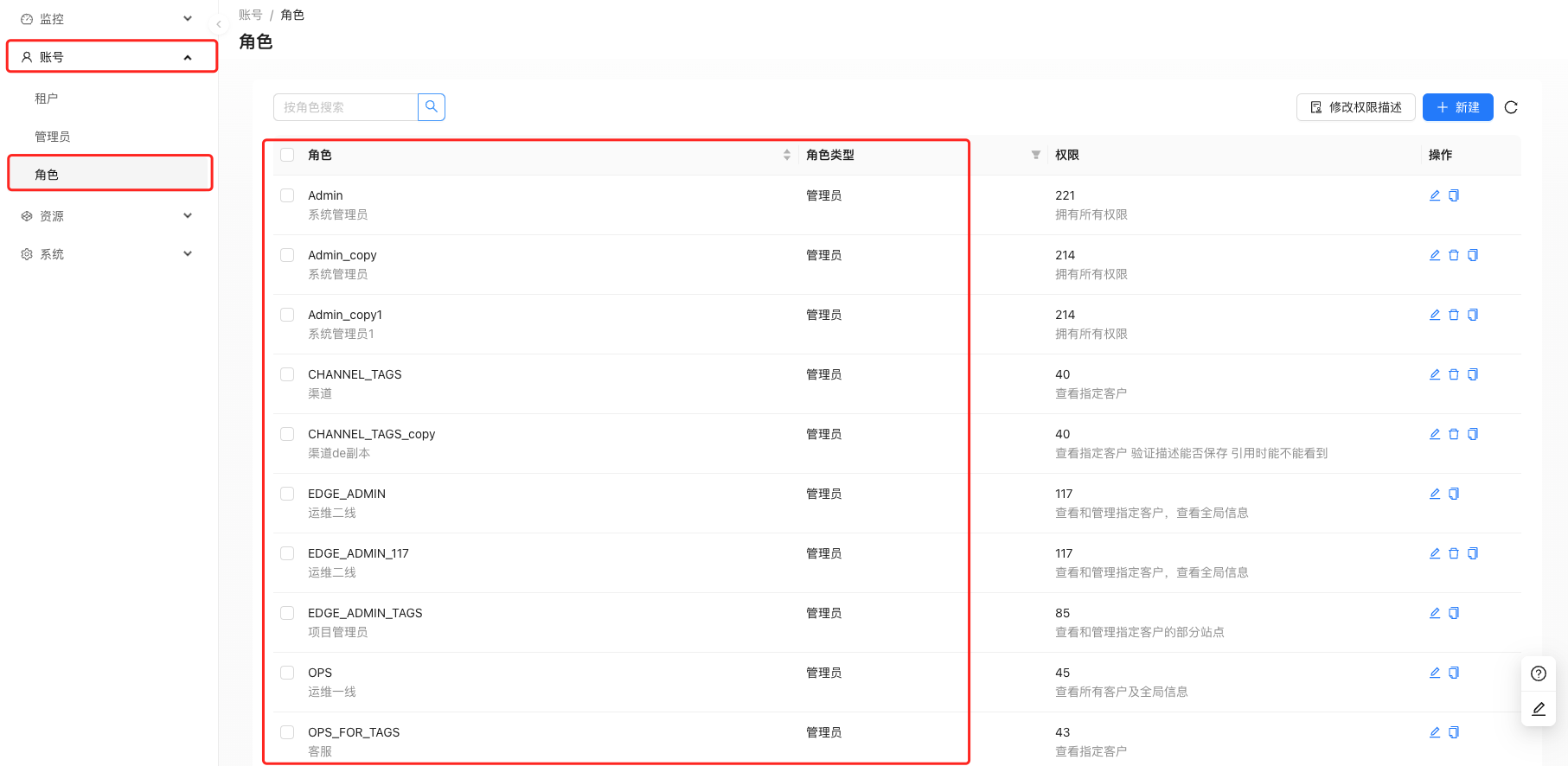Open the 租户 submenu item

point(107,99)
